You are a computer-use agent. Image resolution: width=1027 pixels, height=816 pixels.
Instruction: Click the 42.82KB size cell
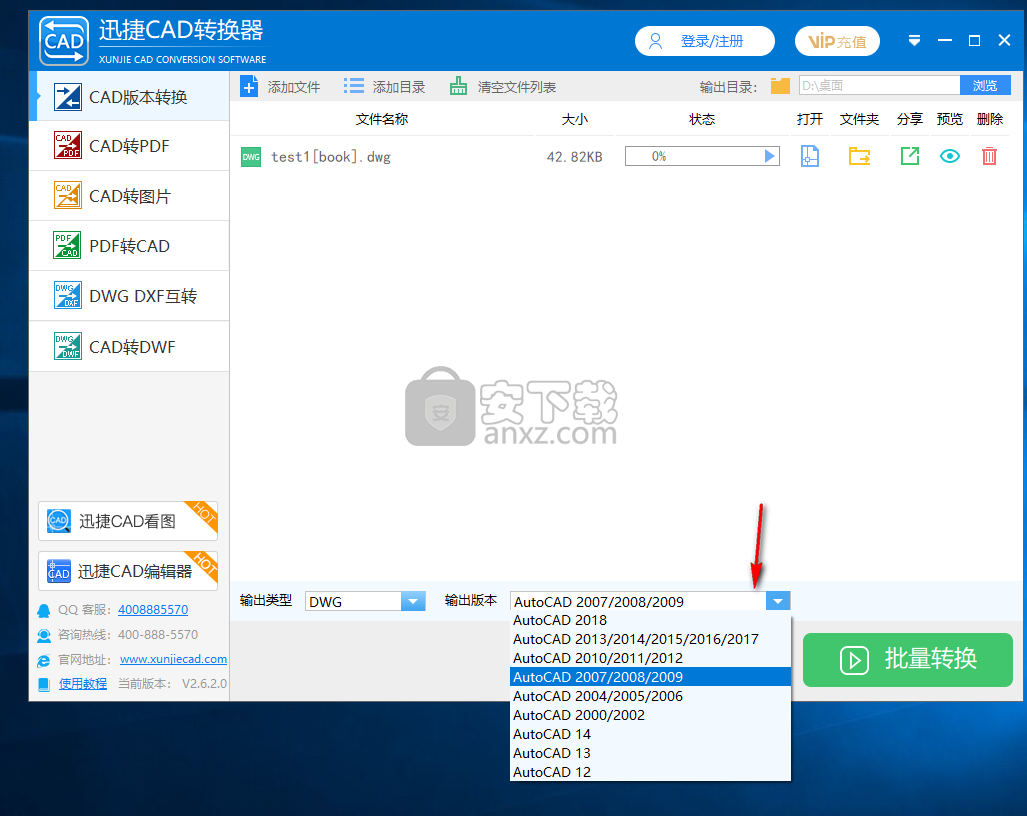point(574,157)
